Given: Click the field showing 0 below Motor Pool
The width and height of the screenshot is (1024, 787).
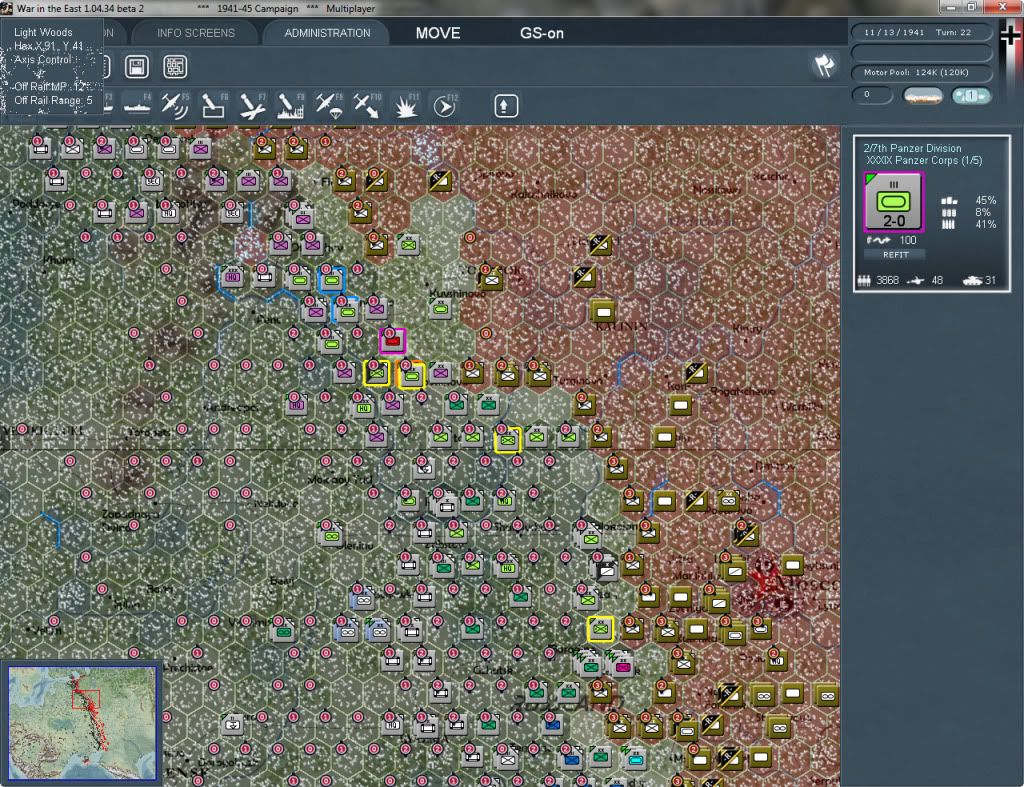Looking at the screenshot, I should click(x=871, y=95).
